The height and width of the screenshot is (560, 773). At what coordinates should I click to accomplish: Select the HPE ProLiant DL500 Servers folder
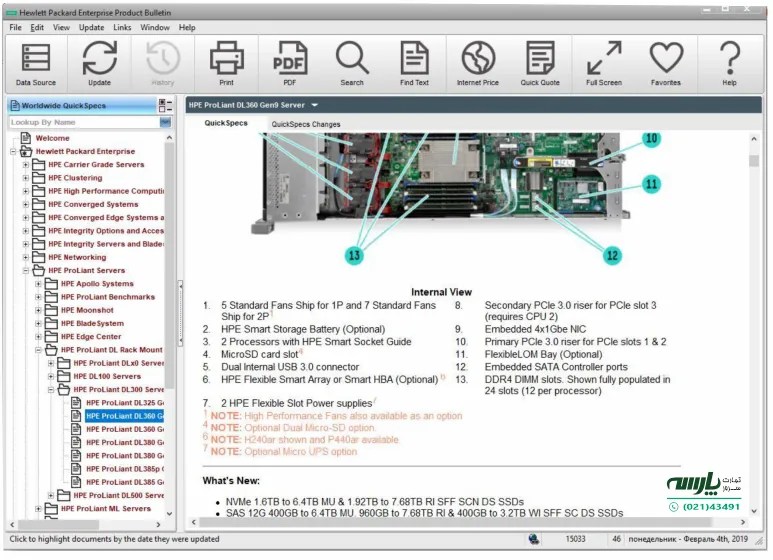(118, 495)
